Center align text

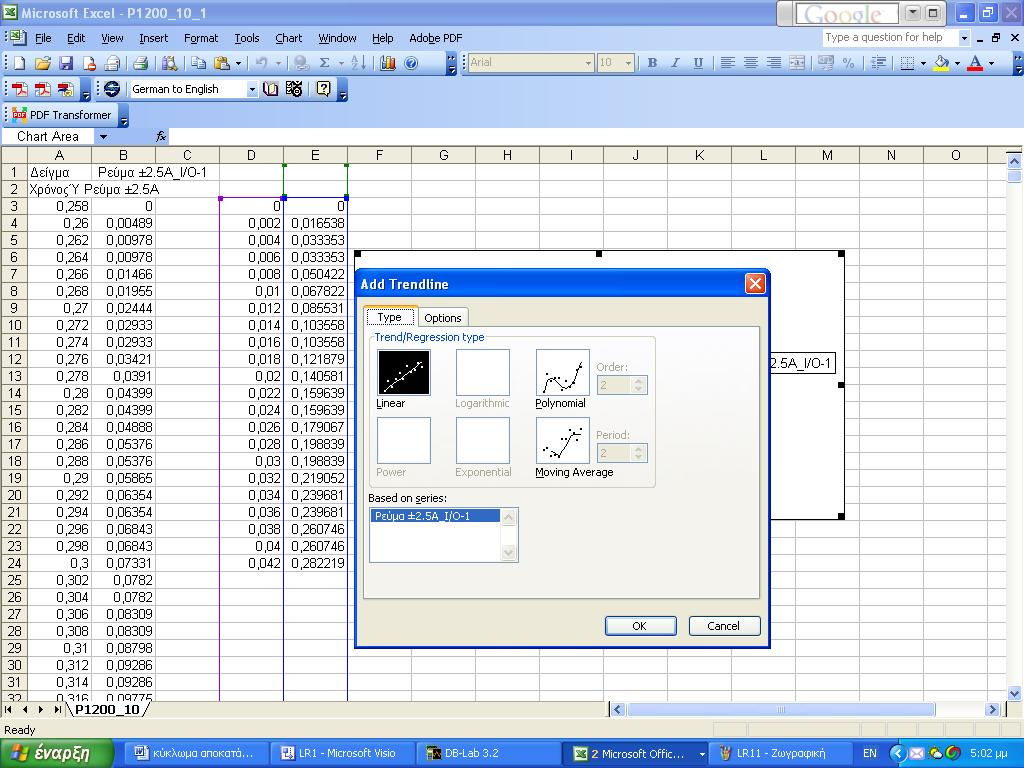(751, 63)
